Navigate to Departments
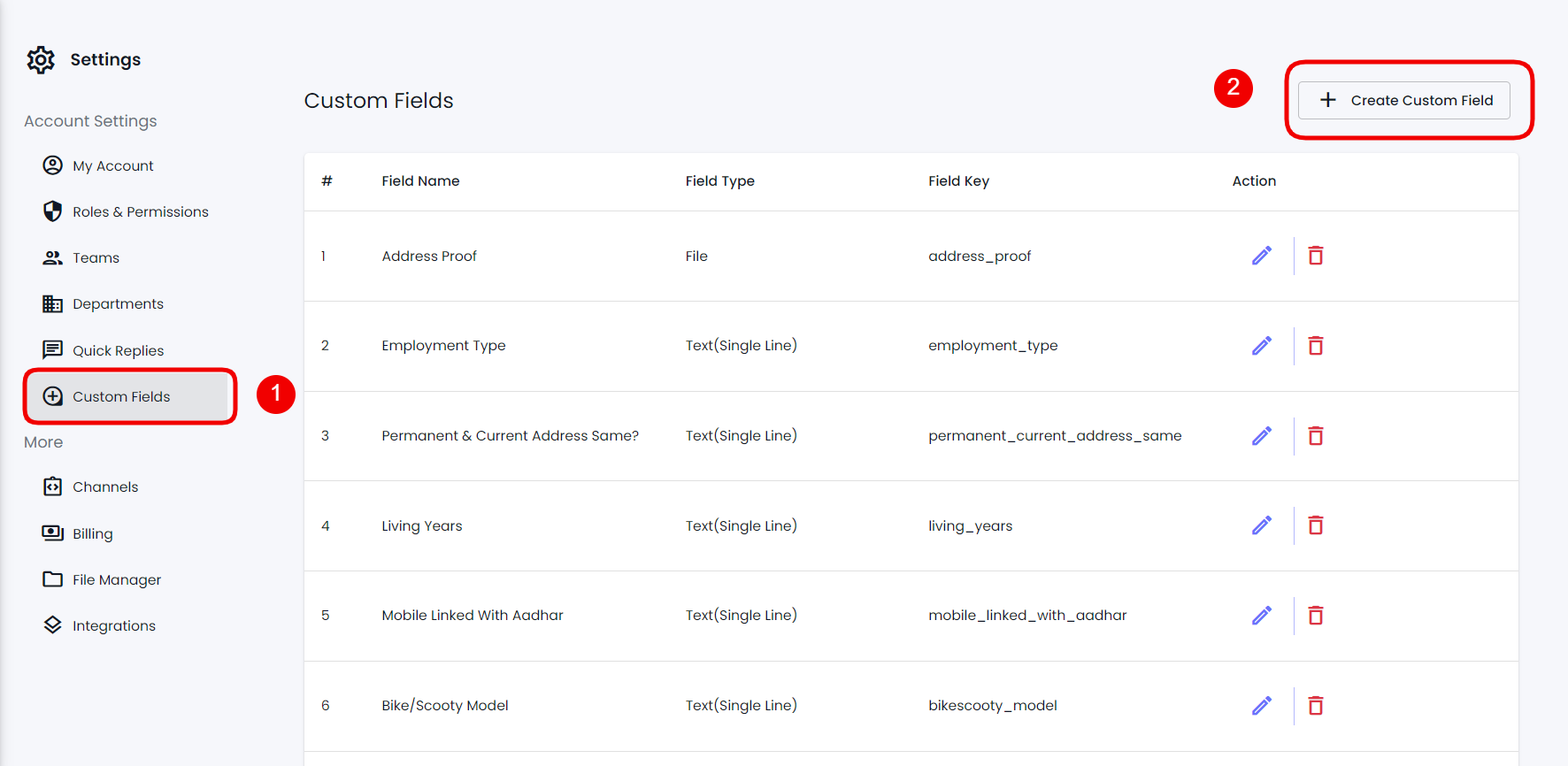 [118, 303]
